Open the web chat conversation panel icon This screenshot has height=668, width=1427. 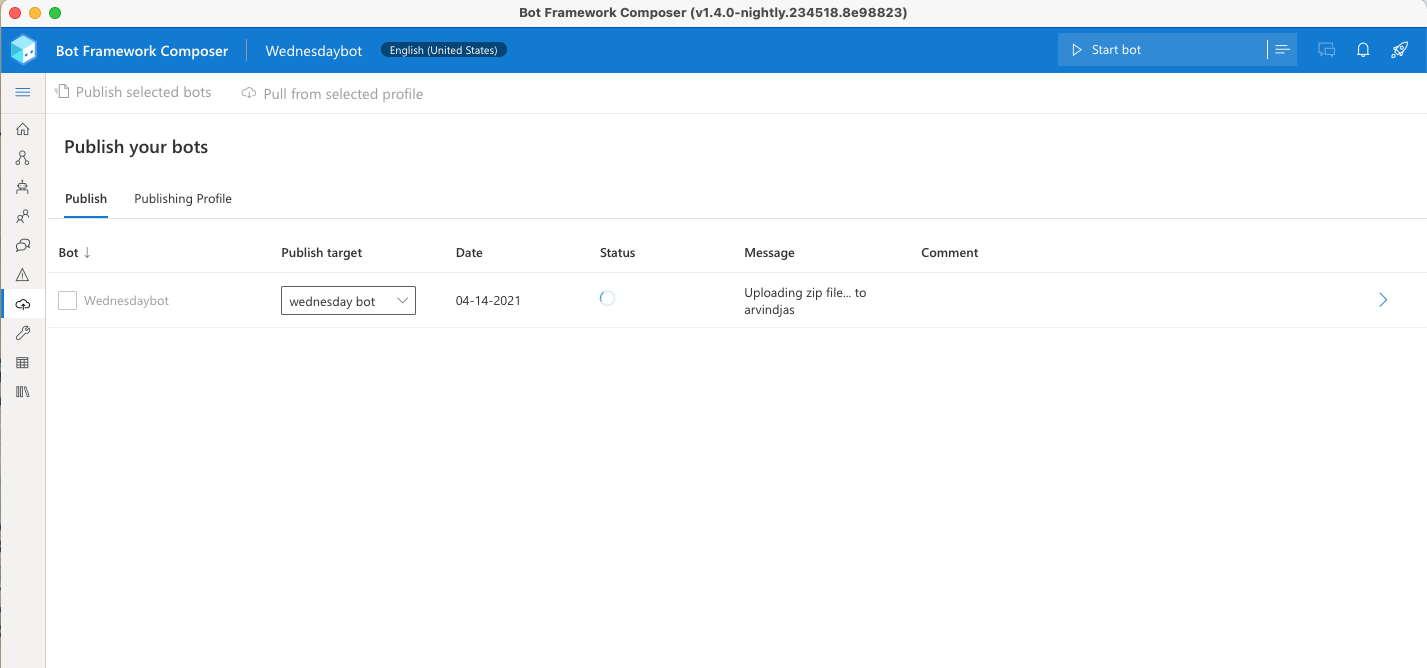1325,49
